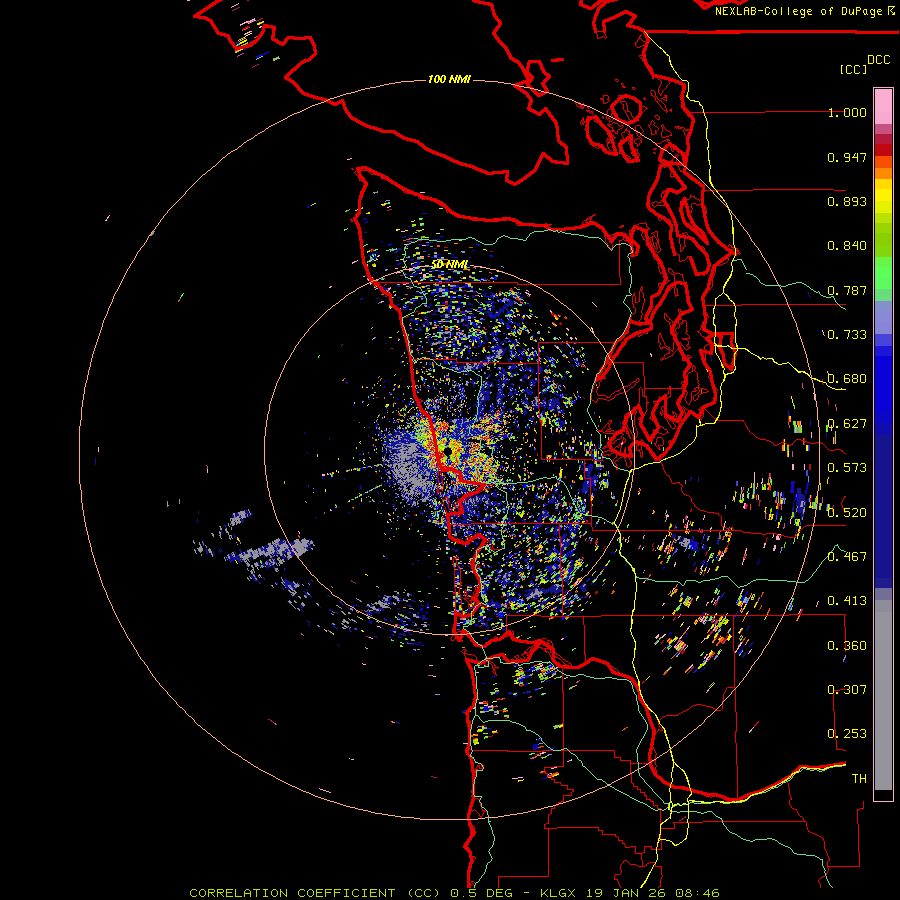Pick the pink segment of the color bar
This screenshot has width=900, height=900.
[883, 106]
